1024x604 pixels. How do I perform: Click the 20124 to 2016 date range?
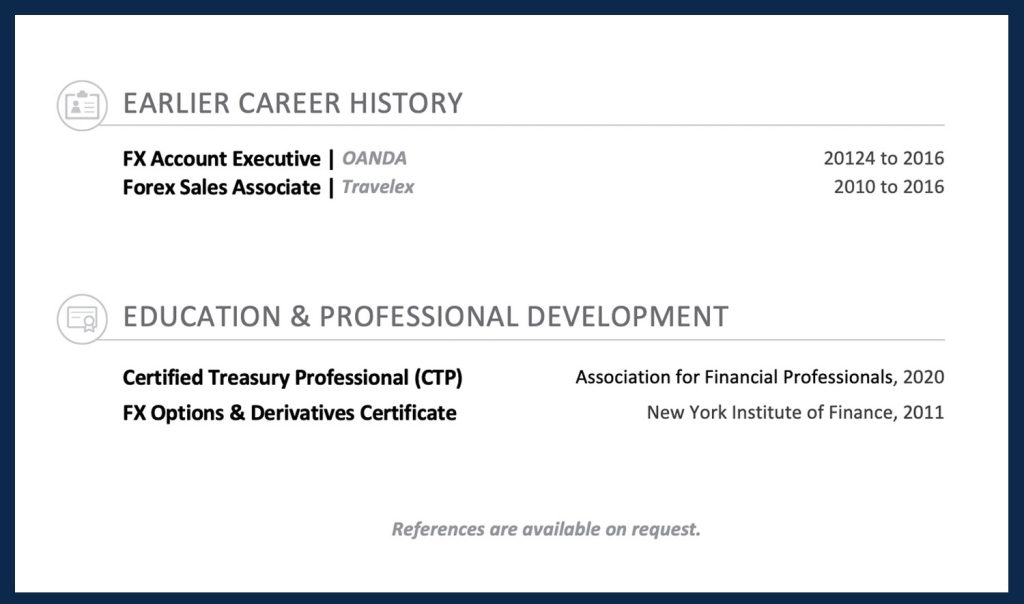click(883, 158)
